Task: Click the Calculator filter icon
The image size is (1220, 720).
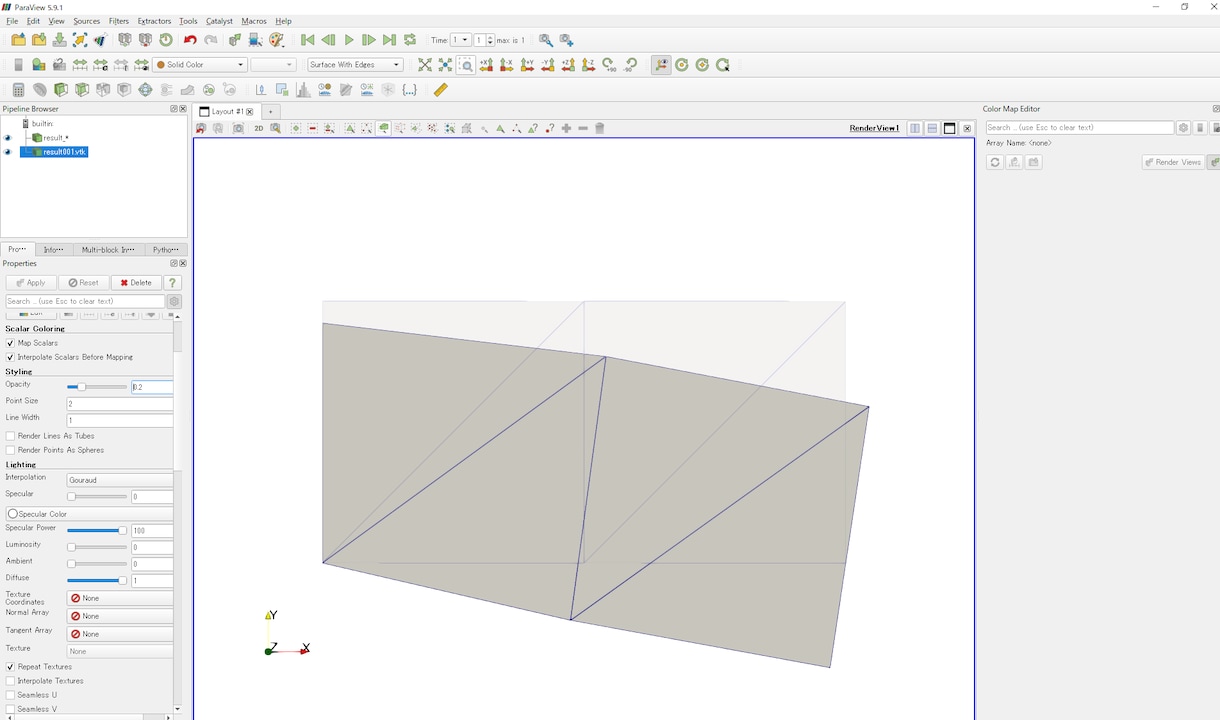Action: [18, 90]
